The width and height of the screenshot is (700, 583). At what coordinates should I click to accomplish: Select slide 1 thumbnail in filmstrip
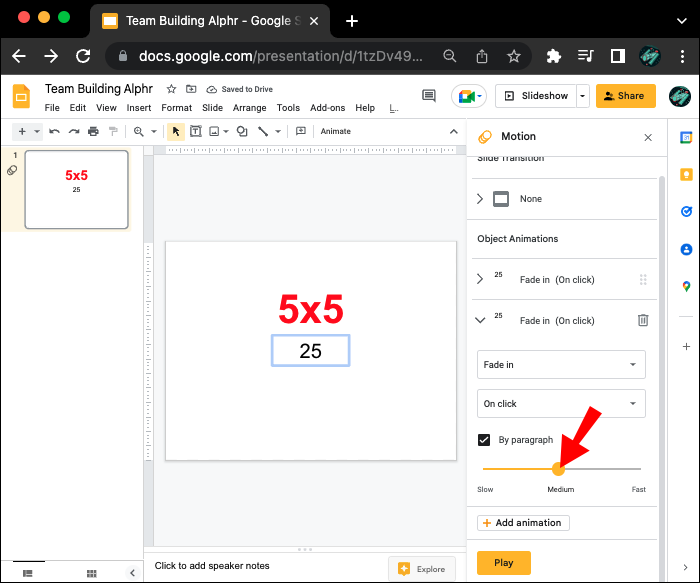click(x=76, y=189)
